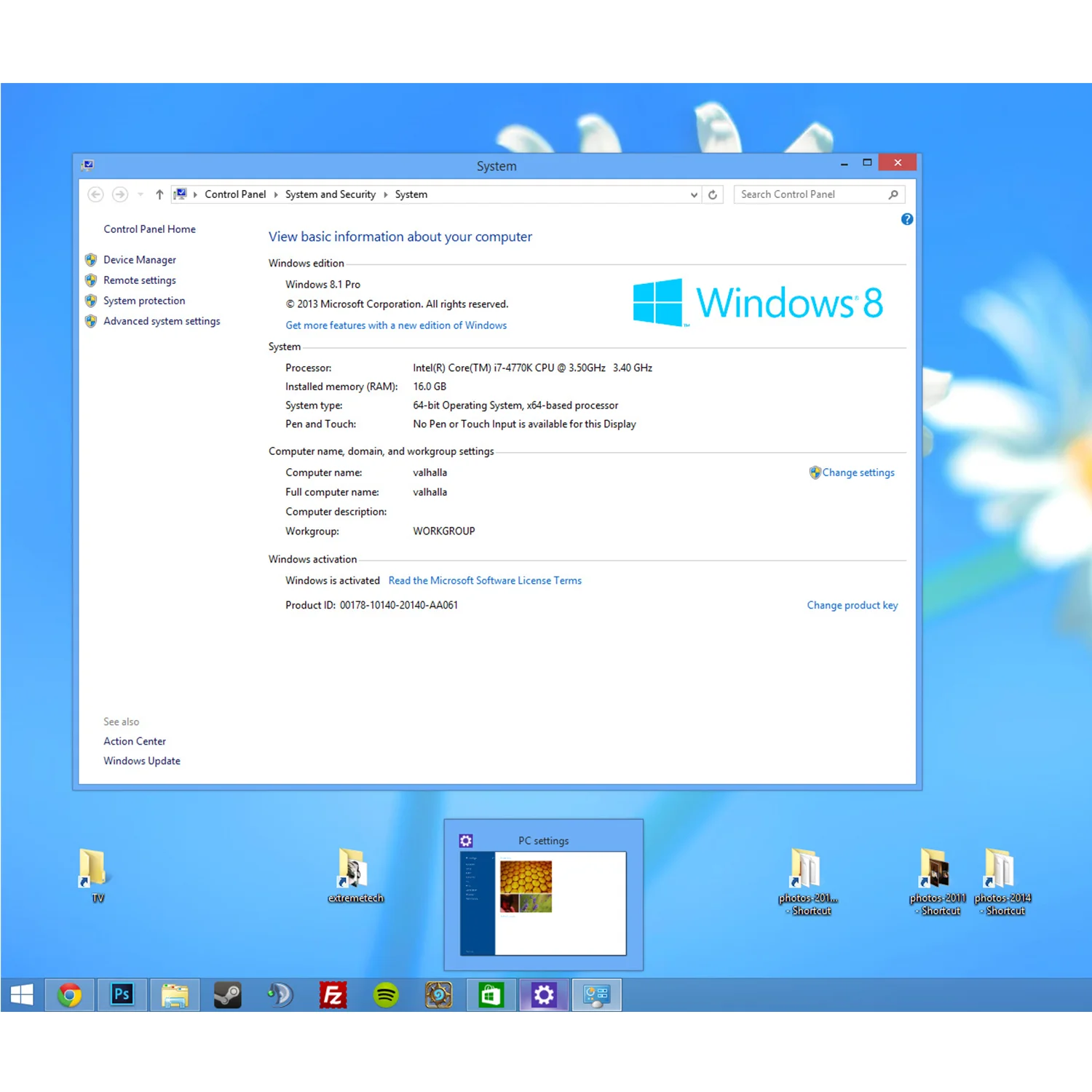Open Photoshop from the taskbar
1092x1092 pixels.
tap(122, 995)
